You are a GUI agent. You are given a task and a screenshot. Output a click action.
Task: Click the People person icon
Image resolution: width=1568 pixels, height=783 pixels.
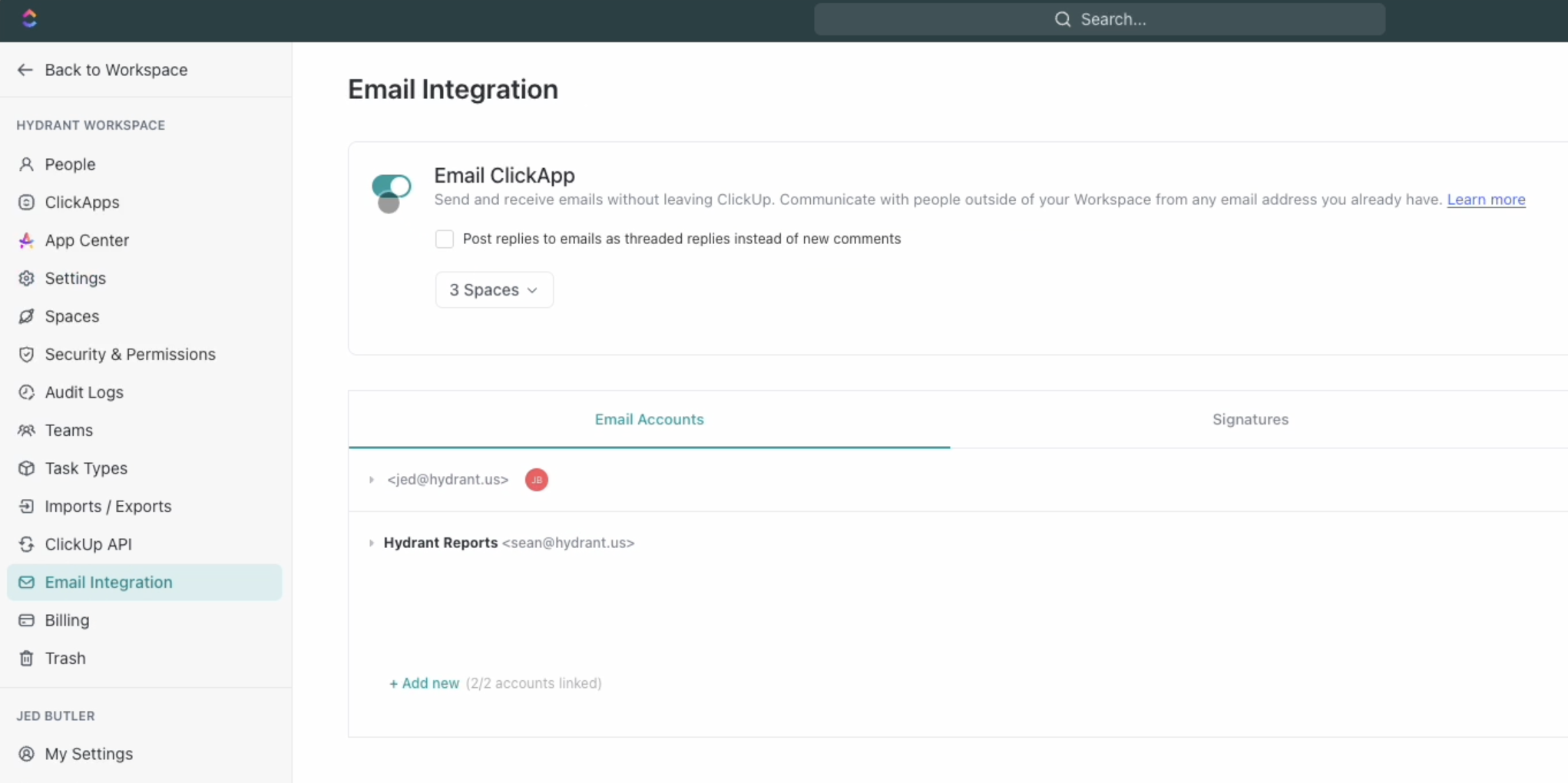(x=26, y=164)
